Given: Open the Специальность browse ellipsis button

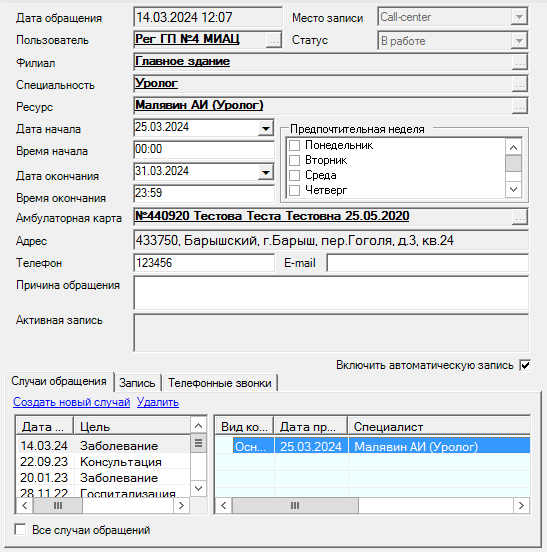Looking at the screenshot, I should point(520,84).
